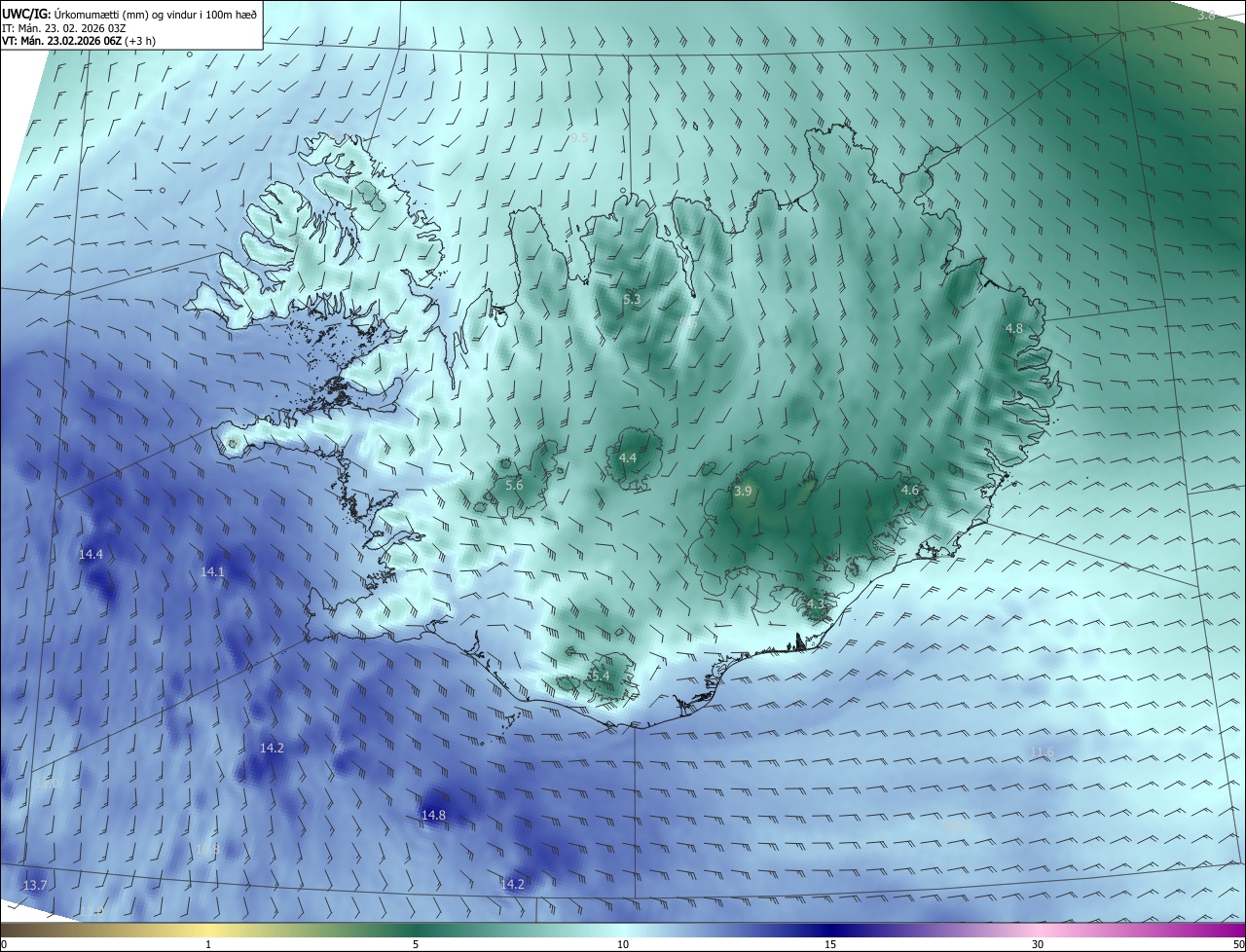Click the '10' tick on the color scale

[x=623, y=944]
